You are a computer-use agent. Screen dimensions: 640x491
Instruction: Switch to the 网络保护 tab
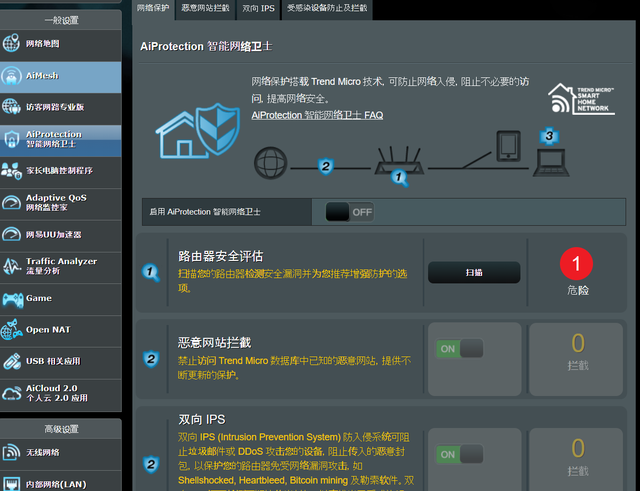[153, 9]
